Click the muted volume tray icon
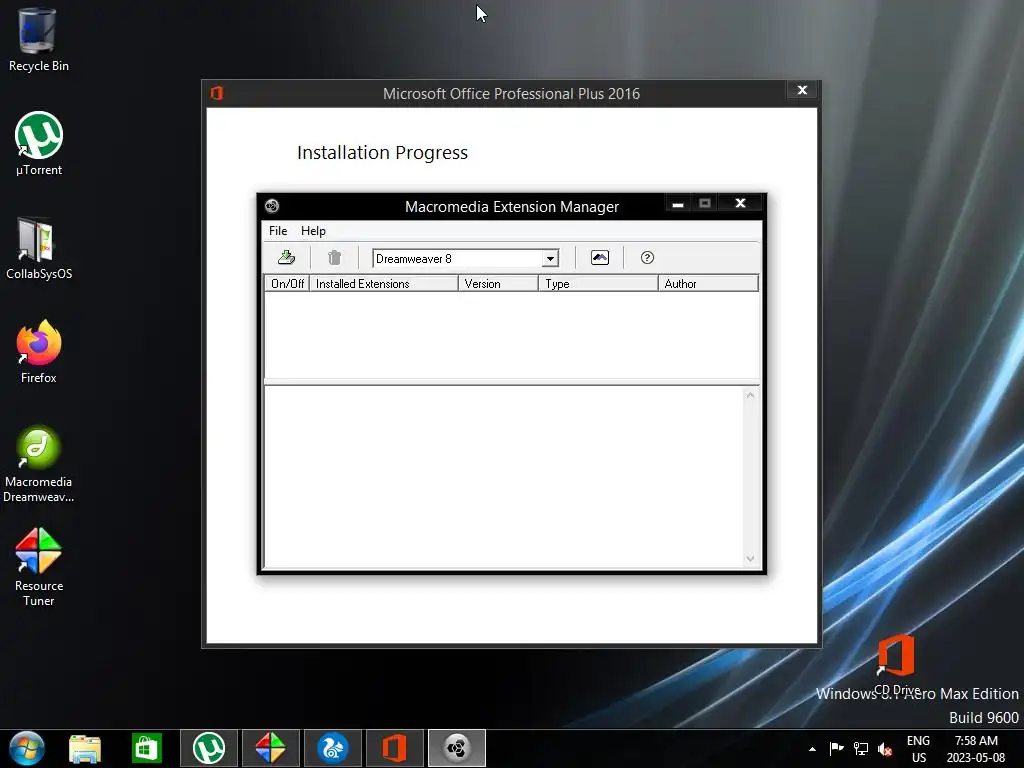Screen dimensions: 1024x768 pos(885,749)
